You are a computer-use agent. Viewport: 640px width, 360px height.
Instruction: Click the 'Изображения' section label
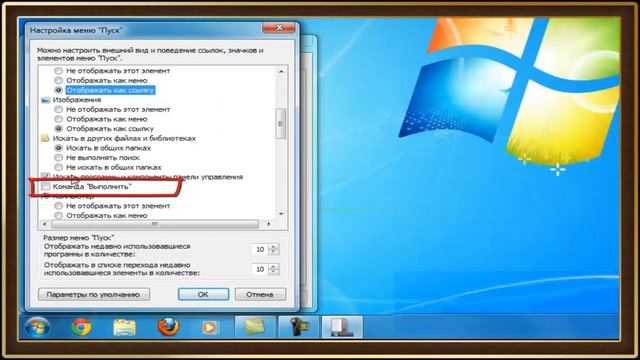tap(77, 100)
